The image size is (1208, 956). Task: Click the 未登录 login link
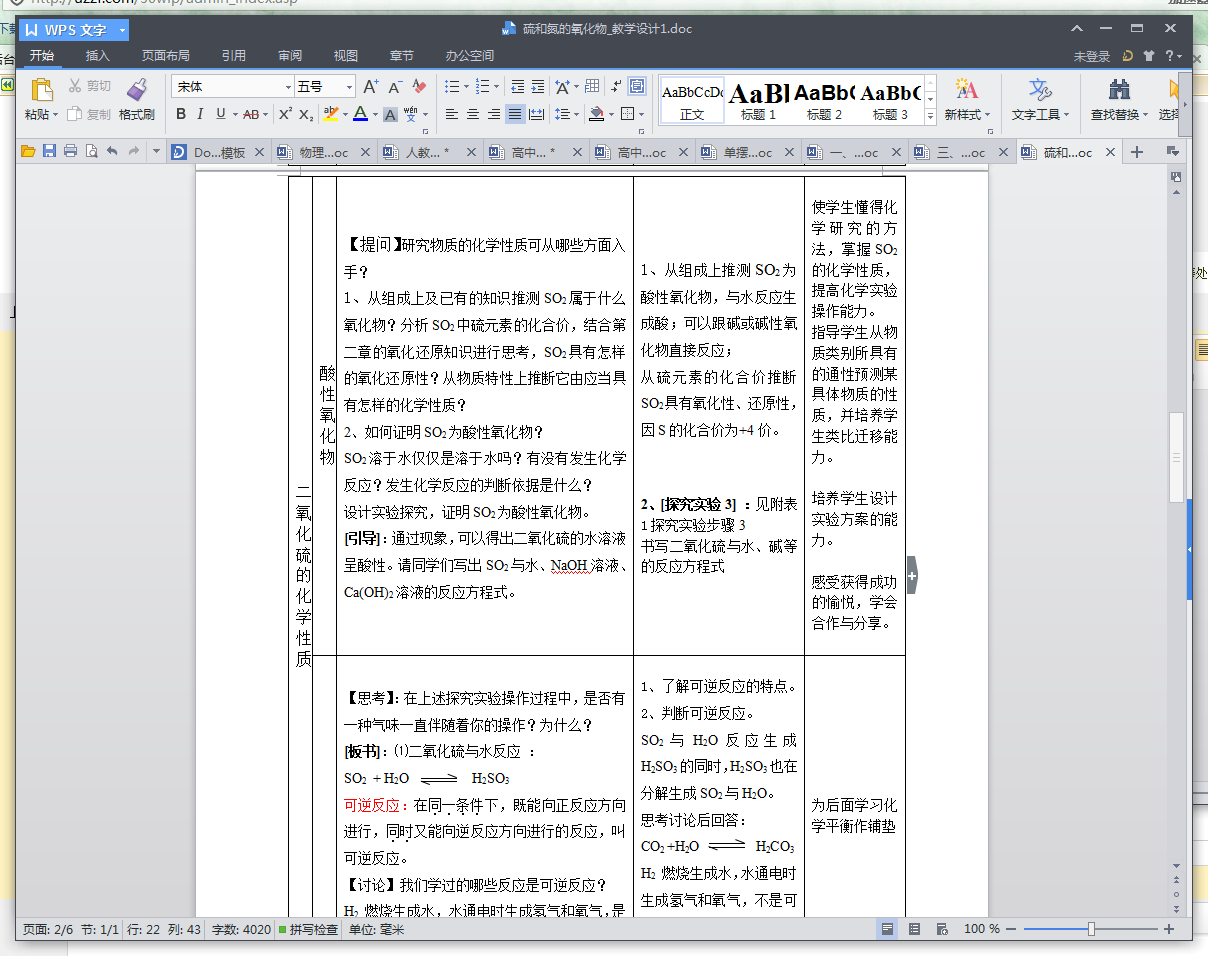click(1091, 56)
